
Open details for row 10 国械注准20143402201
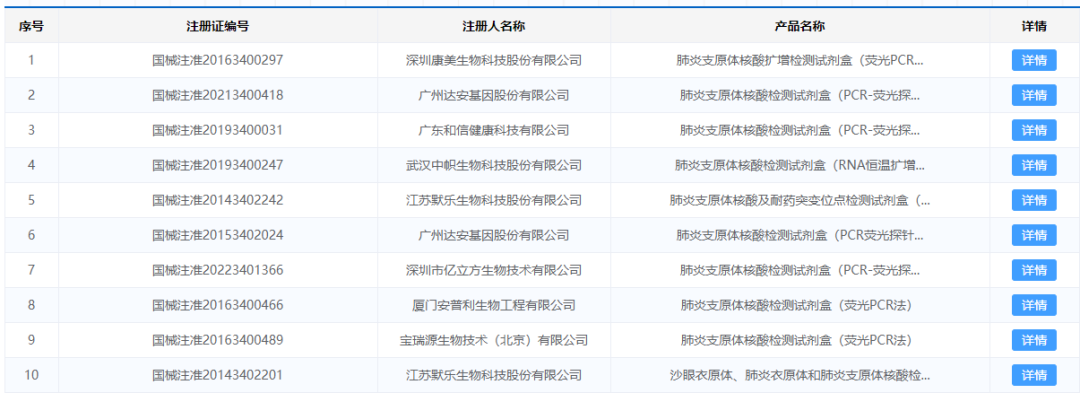click(1034, 375)
